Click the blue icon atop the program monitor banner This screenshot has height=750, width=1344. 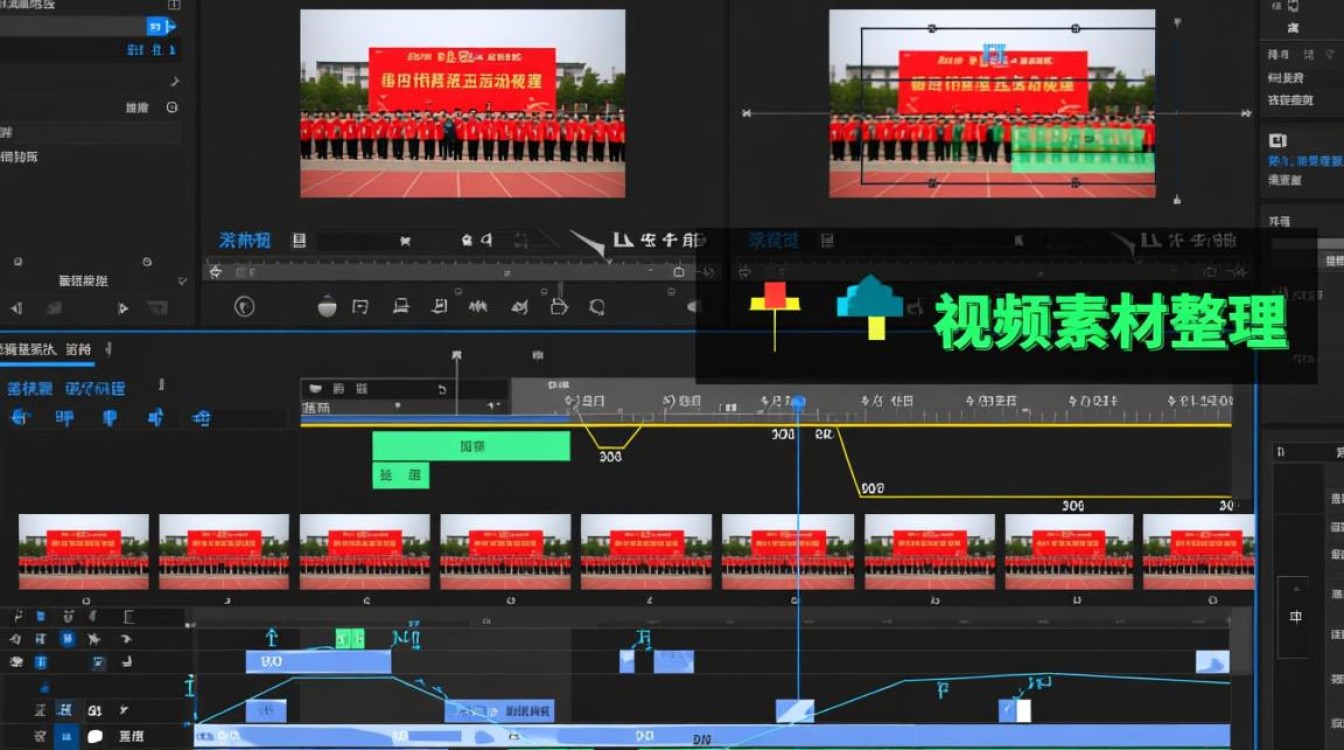994,54
